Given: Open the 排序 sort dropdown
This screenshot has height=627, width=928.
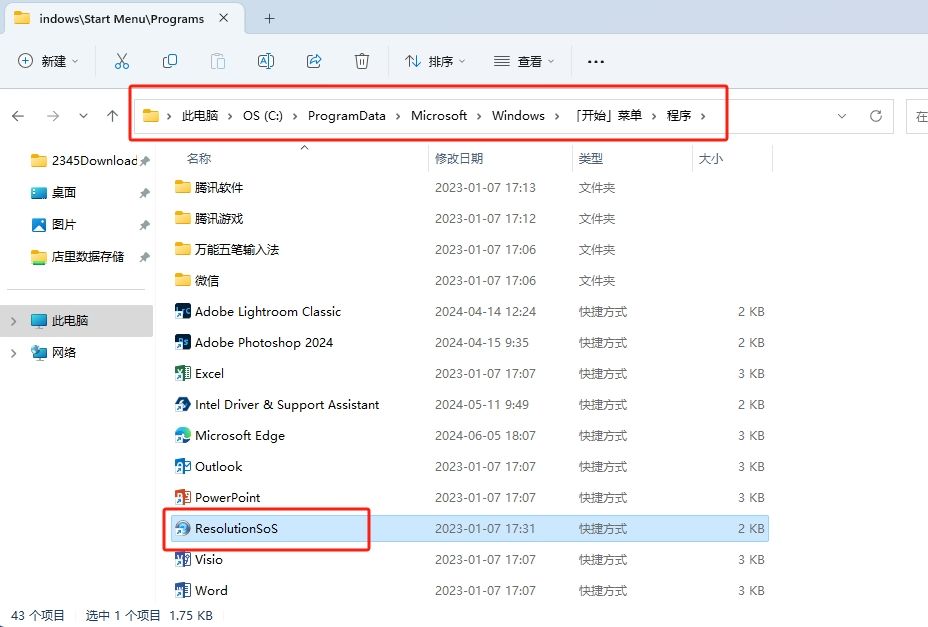Looking at the screenshot, I should pyautogui.click(x=436, y=61).
